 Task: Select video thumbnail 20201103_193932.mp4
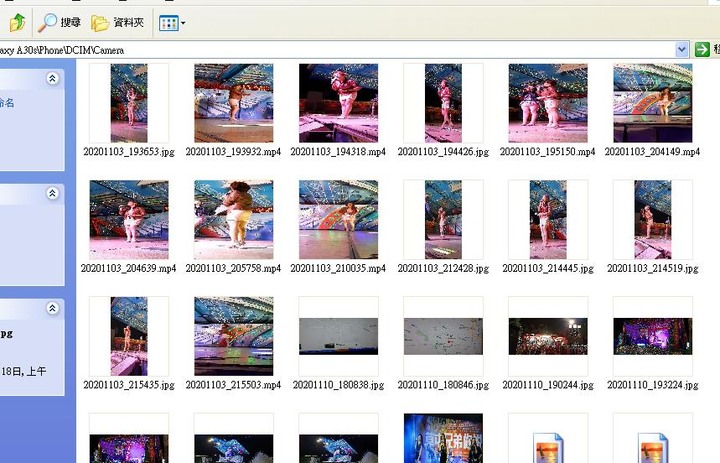coord(234,103)
